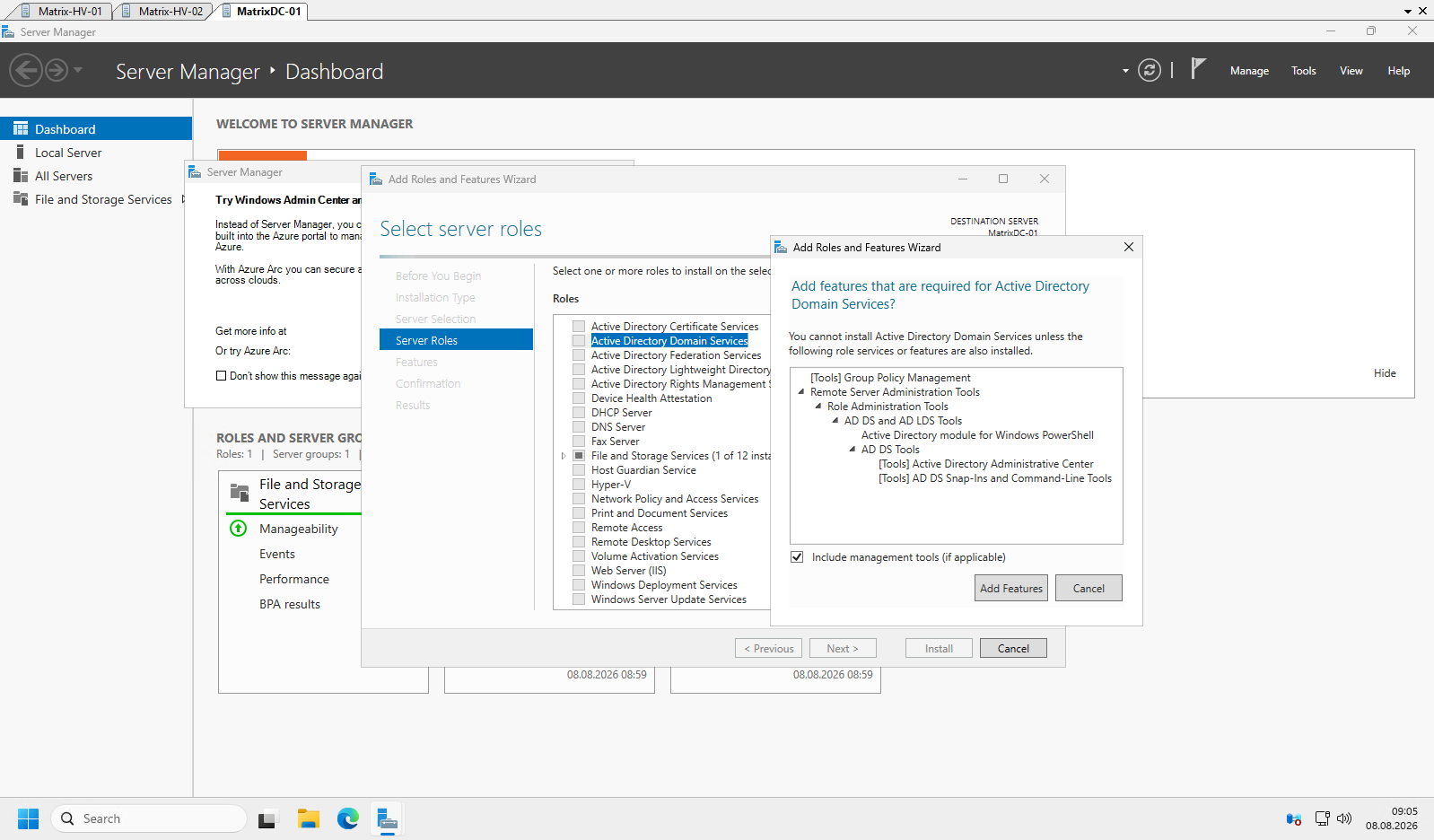Viewport: 1434px width, 840px height.
Task: Select the Server Roles wizard step
Action: pos(456,340)
